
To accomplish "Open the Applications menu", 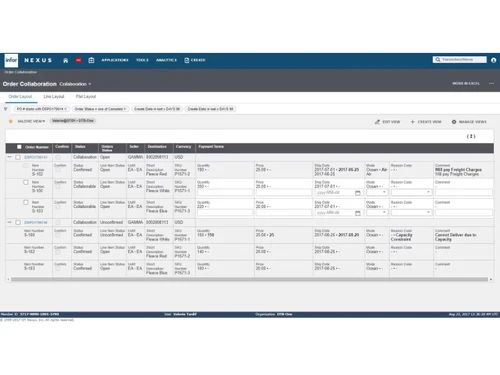I will [115, 60].
